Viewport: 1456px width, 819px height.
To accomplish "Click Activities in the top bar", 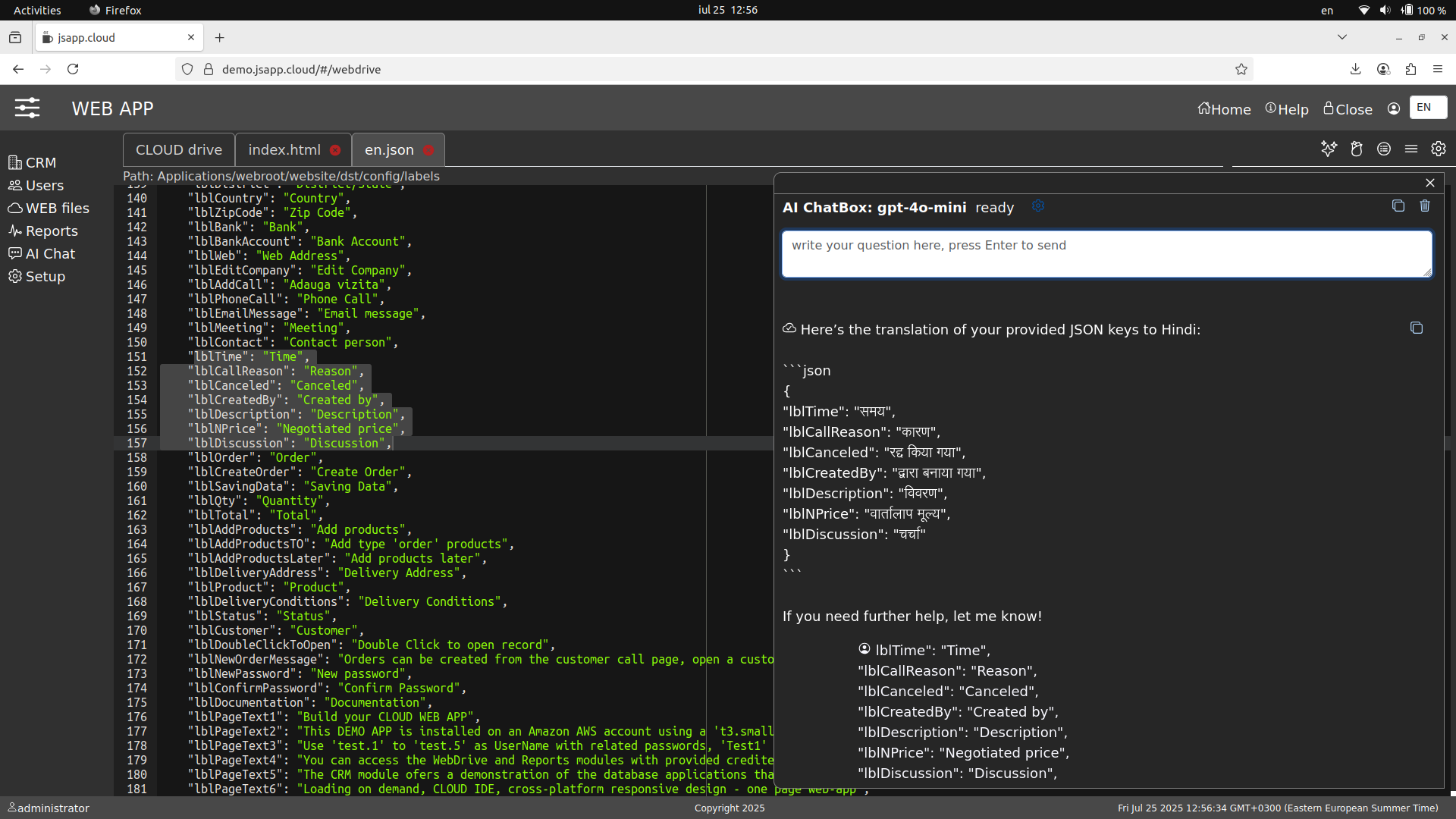I will [x=37, y=10].
